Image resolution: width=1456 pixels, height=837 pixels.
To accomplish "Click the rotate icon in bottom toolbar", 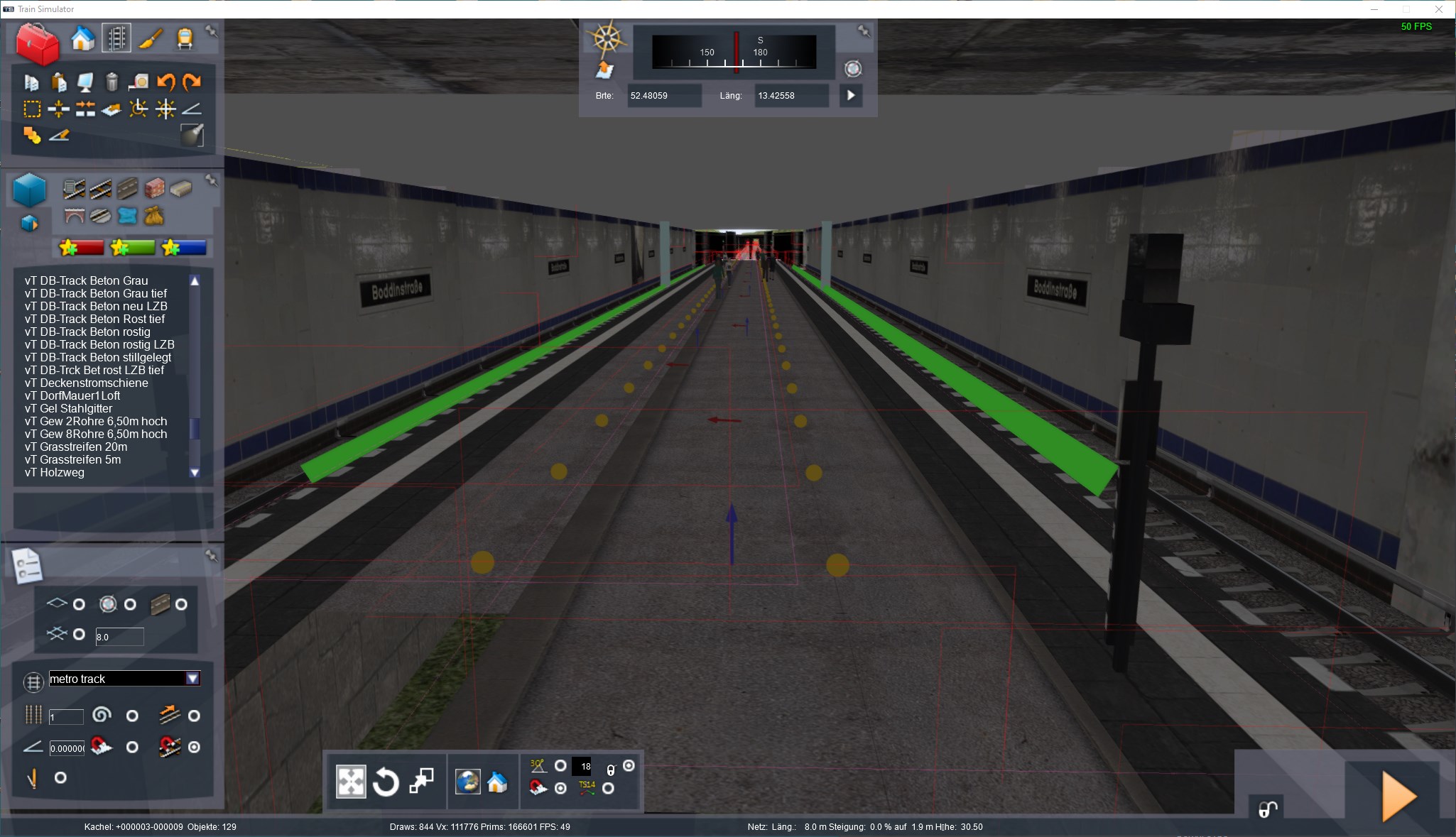I will pyautogui.click(x=386, y=782).
